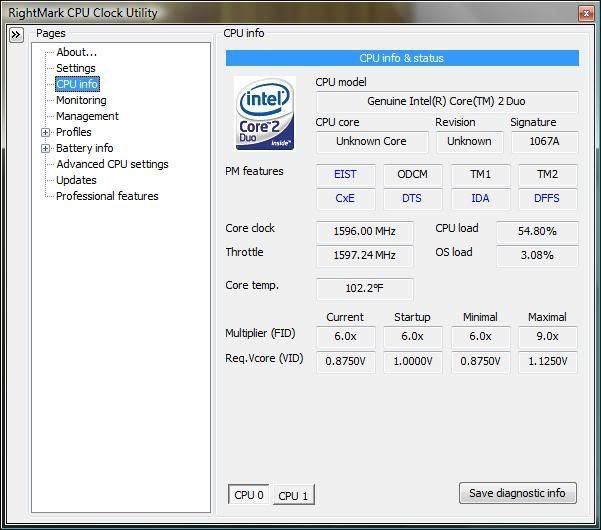Click the OS load value 3.08%
Image resolution: width=601 pixels, height=530 pixels.
537,256
